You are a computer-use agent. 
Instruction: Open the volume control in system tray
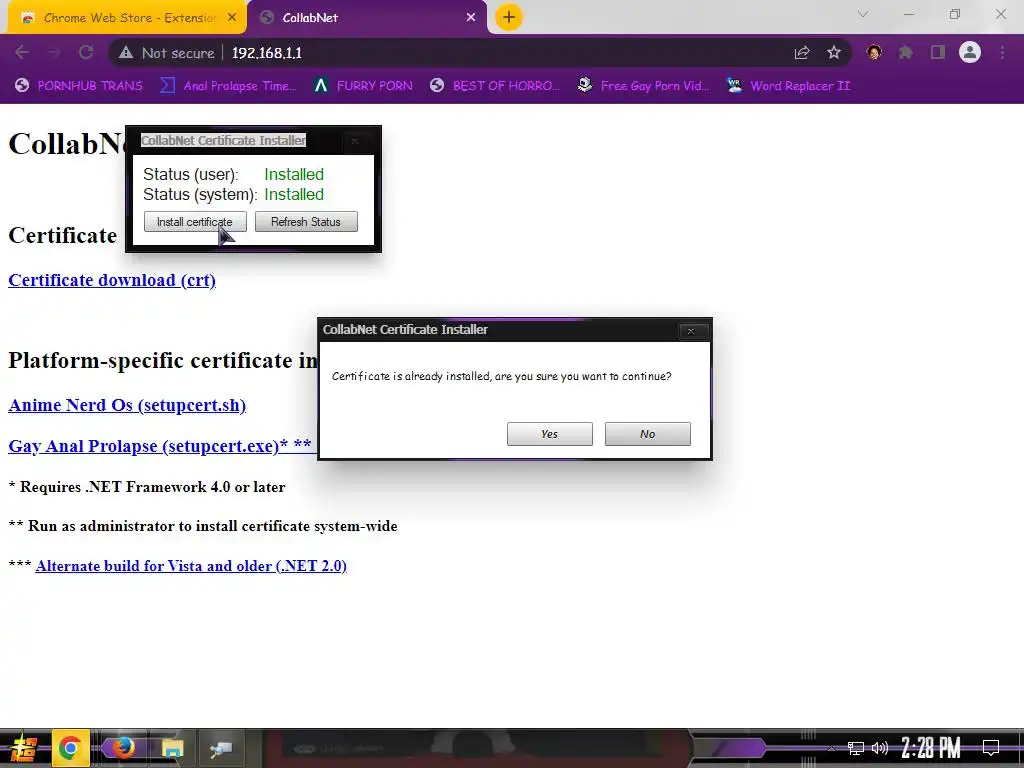880,748
